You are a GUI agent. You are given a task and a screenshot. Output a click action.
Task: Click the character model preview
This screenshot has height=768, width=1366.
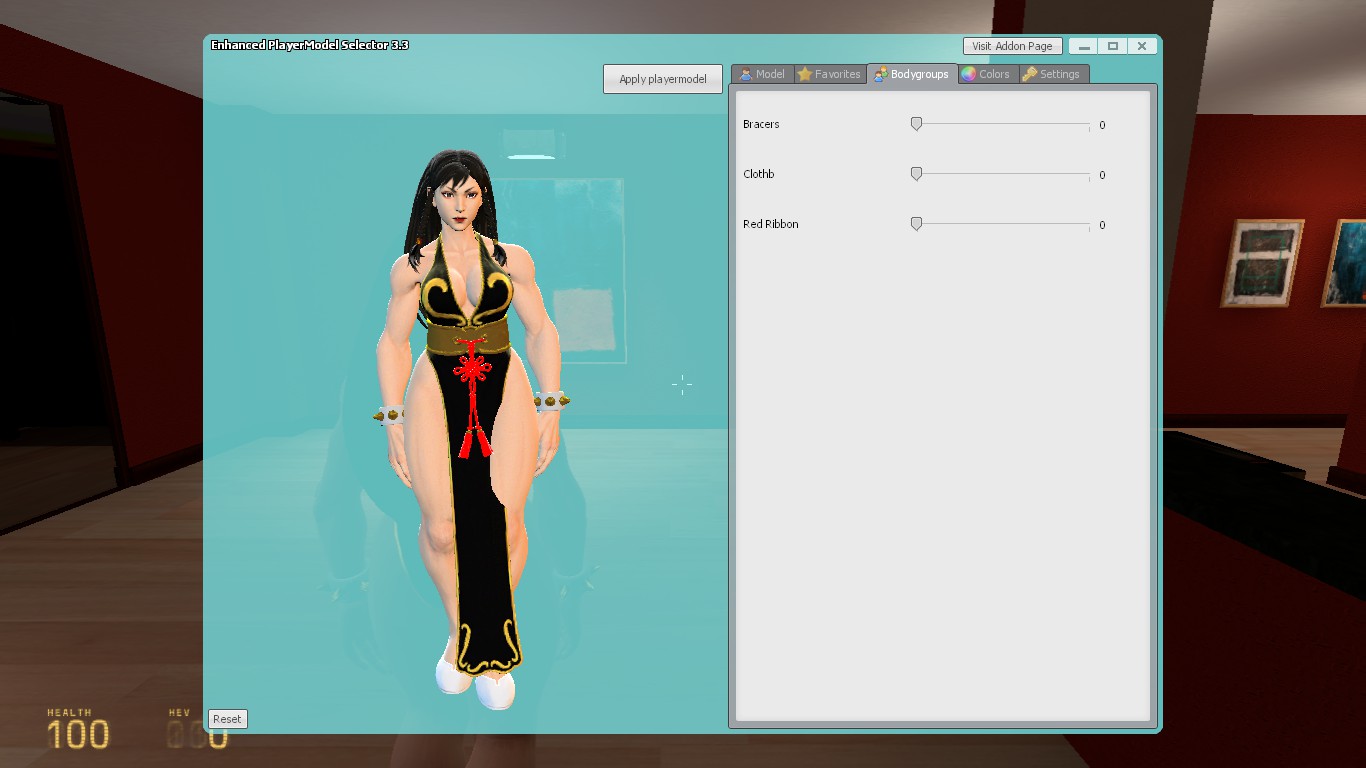click(x=470, y=430)
